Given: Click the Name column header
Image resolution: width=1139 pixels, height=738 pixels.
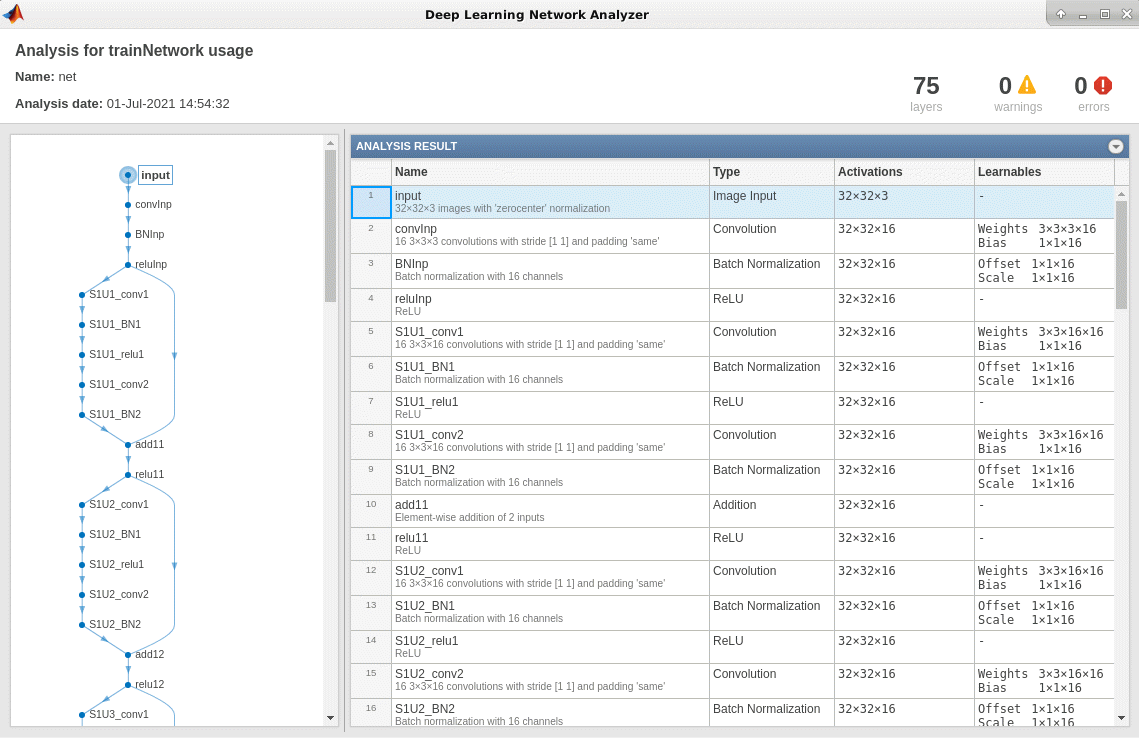Looking at the screenshot, I should tap(549, 172).
